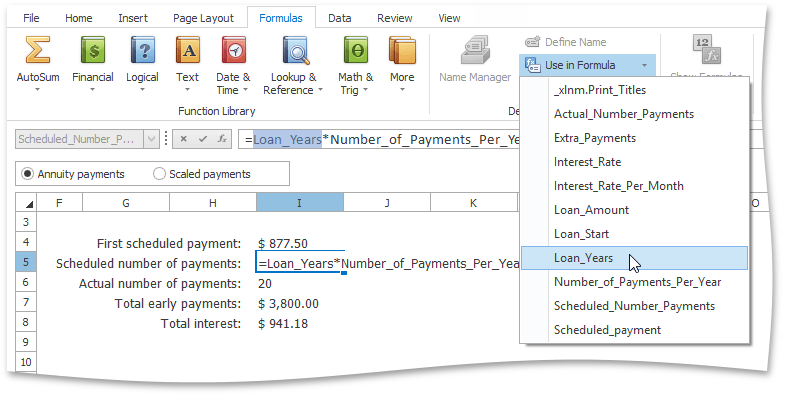
Task: Select column header H
Action: point(213,203)
